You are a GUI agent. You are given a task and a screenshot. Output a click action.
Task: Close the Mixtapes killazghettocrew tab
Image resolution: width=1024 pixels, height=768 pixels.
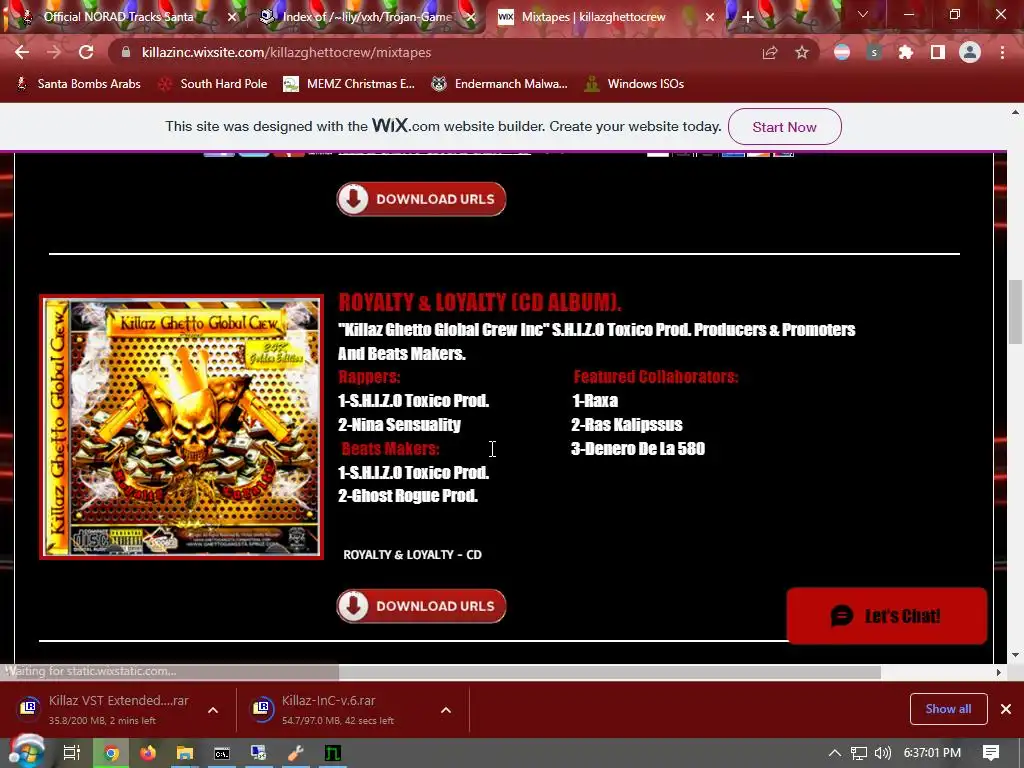710,17
